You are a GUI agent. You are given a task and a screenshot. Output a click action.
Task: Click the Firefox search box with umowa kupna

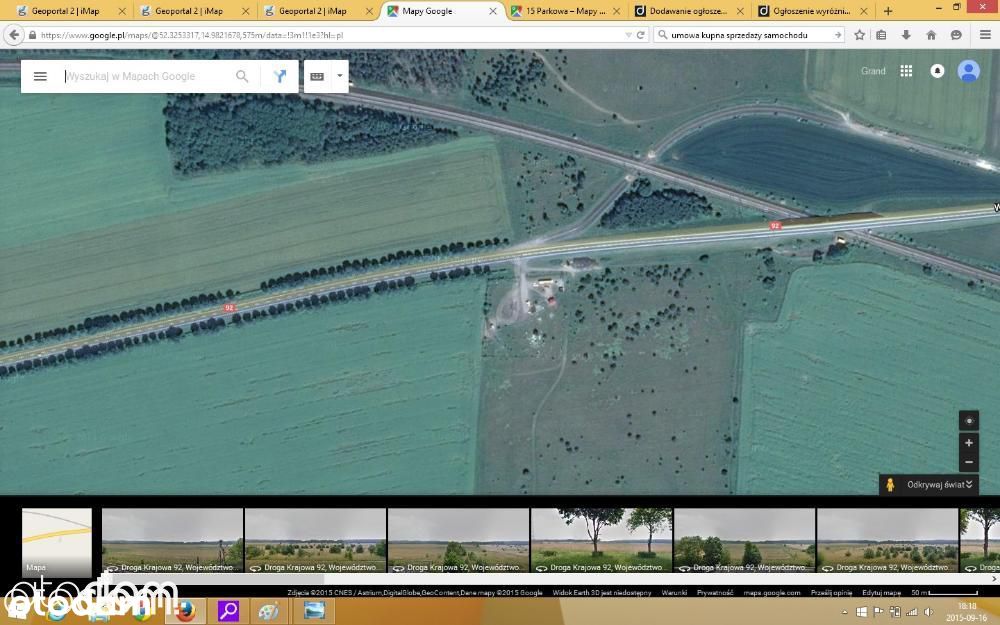click(x=749, y=35)
